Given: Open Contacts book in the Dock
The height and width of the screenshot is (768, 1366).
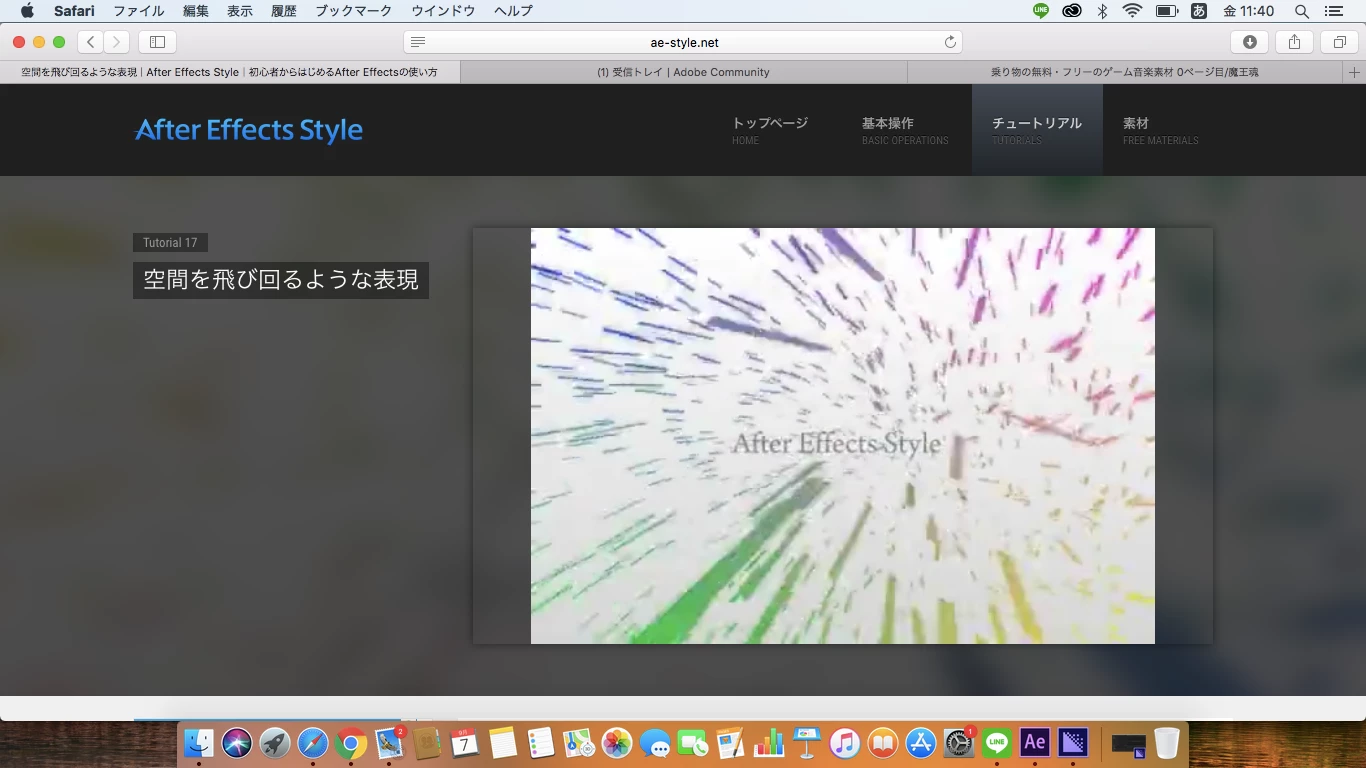Looking at the screenshot, I should [427, 743].
